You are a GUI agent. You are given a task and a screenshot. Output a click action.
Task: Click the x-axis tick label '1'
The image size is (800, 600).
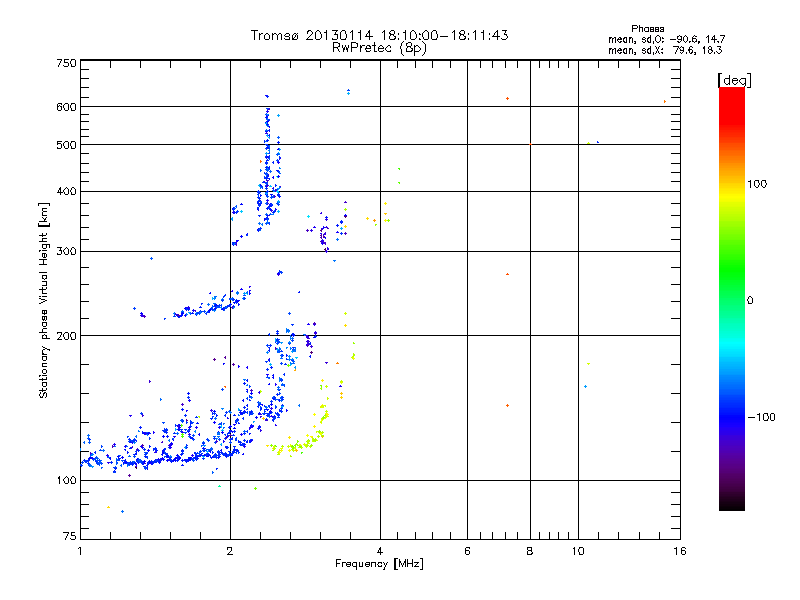[x=80, y=551]
